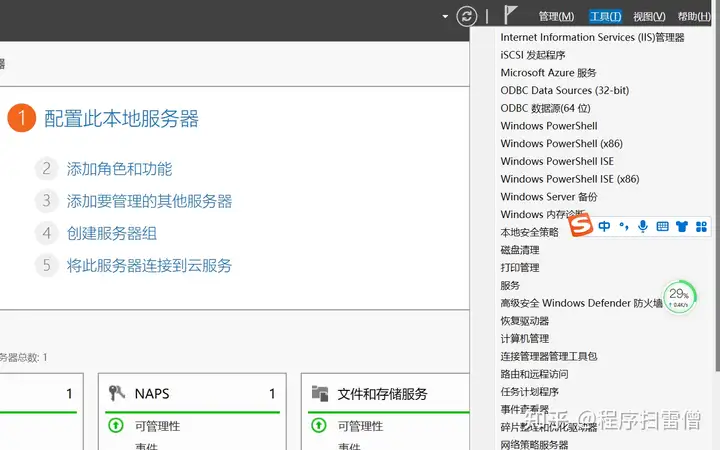Open 服务 from tools menu
Viewport: 720px width, 450px height.
[x=510, y=286]
